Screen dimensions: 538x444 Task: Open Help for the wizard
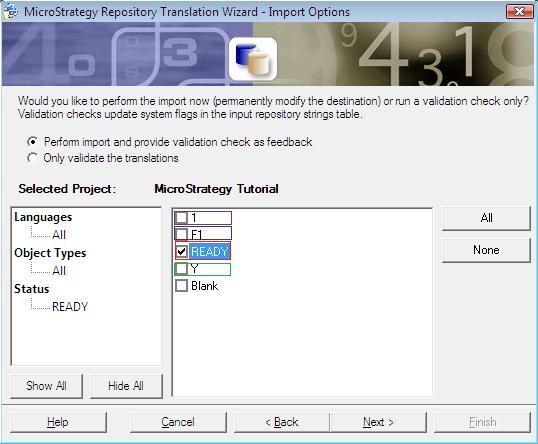point(58,422)
